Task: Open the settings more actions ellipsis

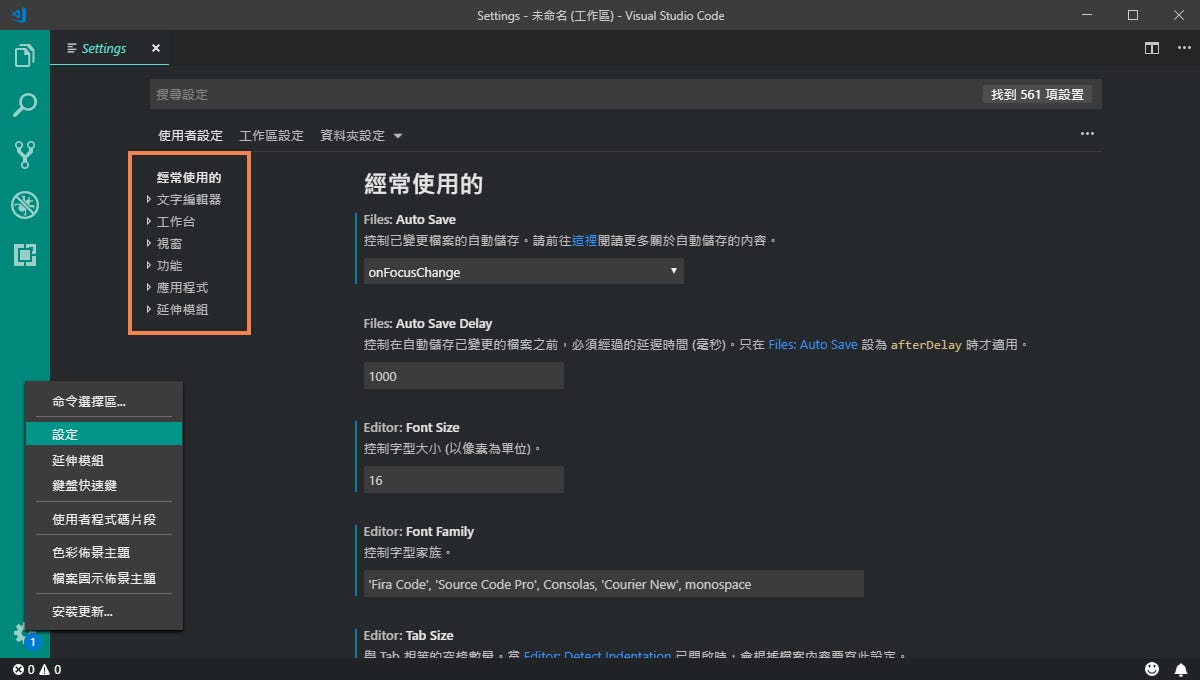Action: tap(1087, 134)
